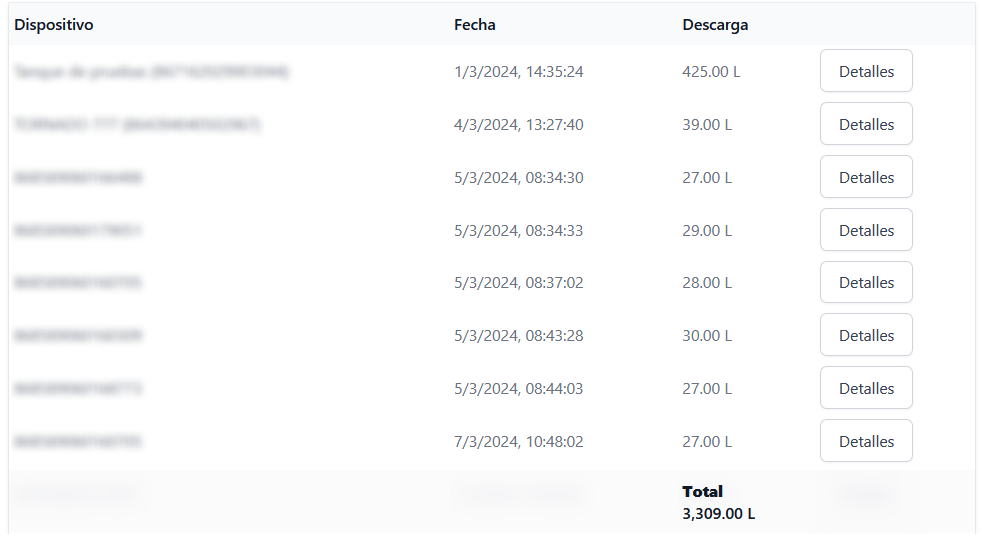Click the date 1/3/2024, 14:35:24

(x=518, y=72)
